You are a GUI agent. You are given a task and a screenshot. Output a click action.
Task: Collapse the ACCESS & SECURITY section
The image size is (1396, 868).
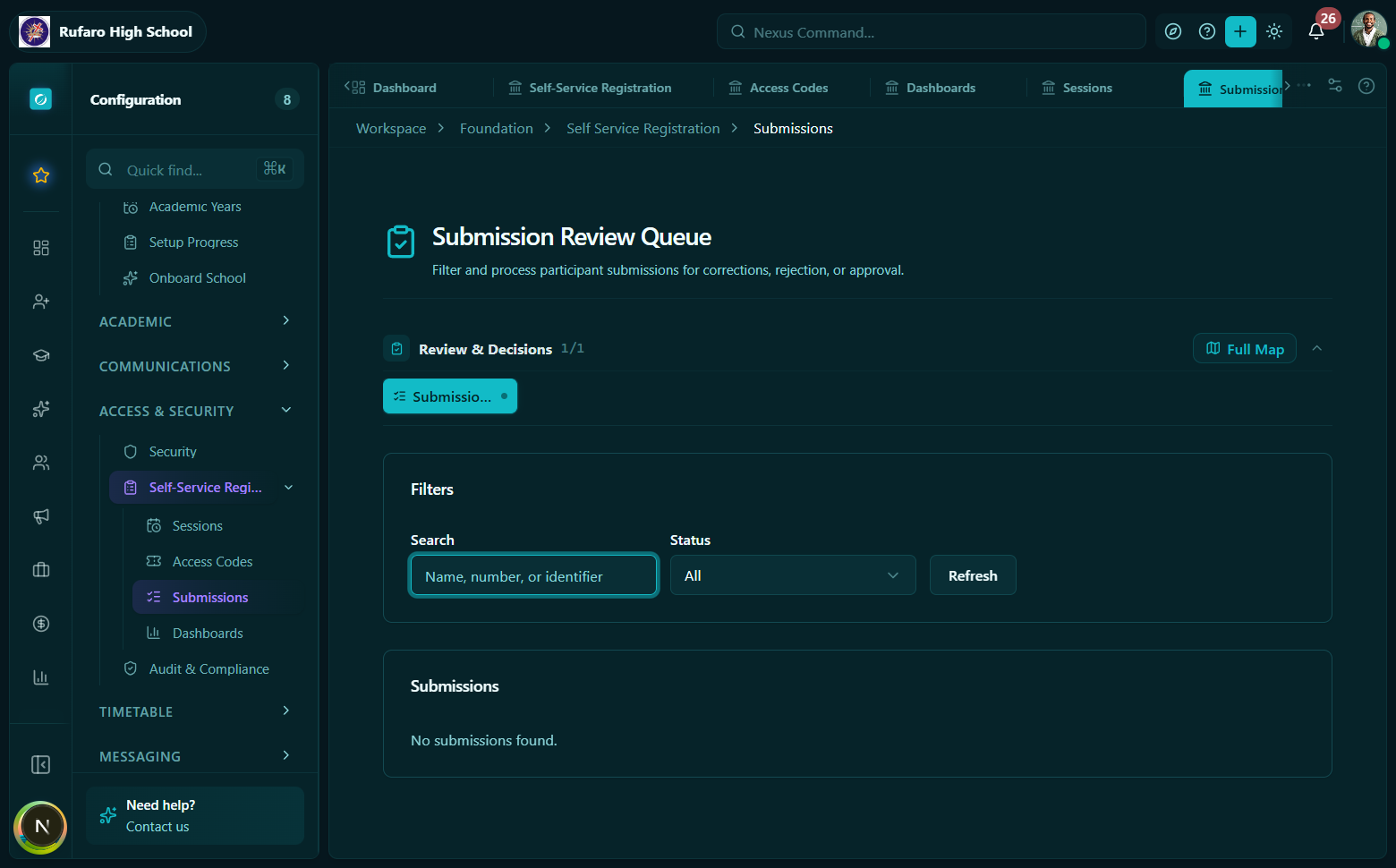pyautogui.click(x=195, y=411)
